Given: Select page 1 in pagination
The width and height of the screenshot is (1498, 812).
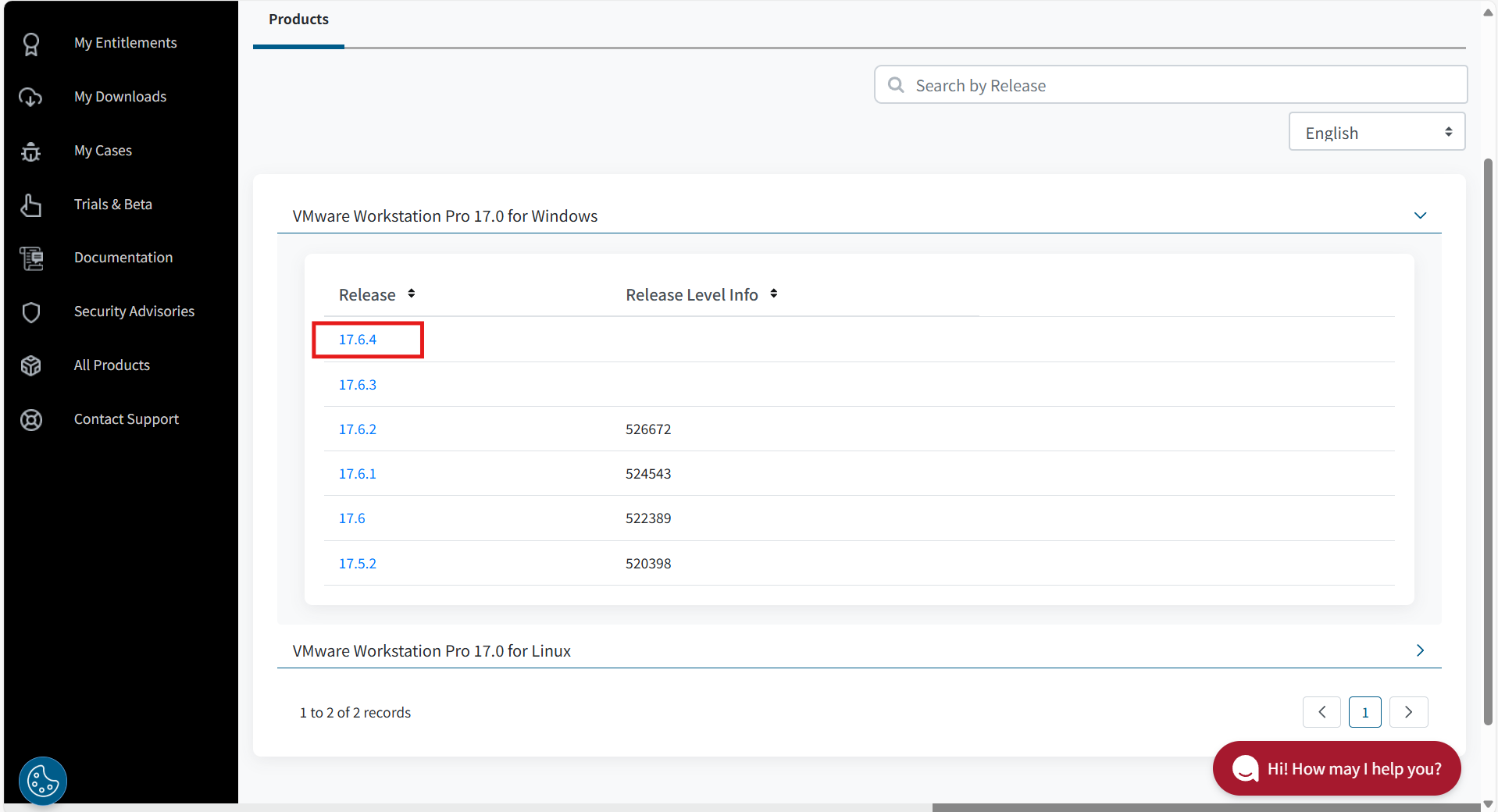Looking at the screenshot, I should [1365, 712].
